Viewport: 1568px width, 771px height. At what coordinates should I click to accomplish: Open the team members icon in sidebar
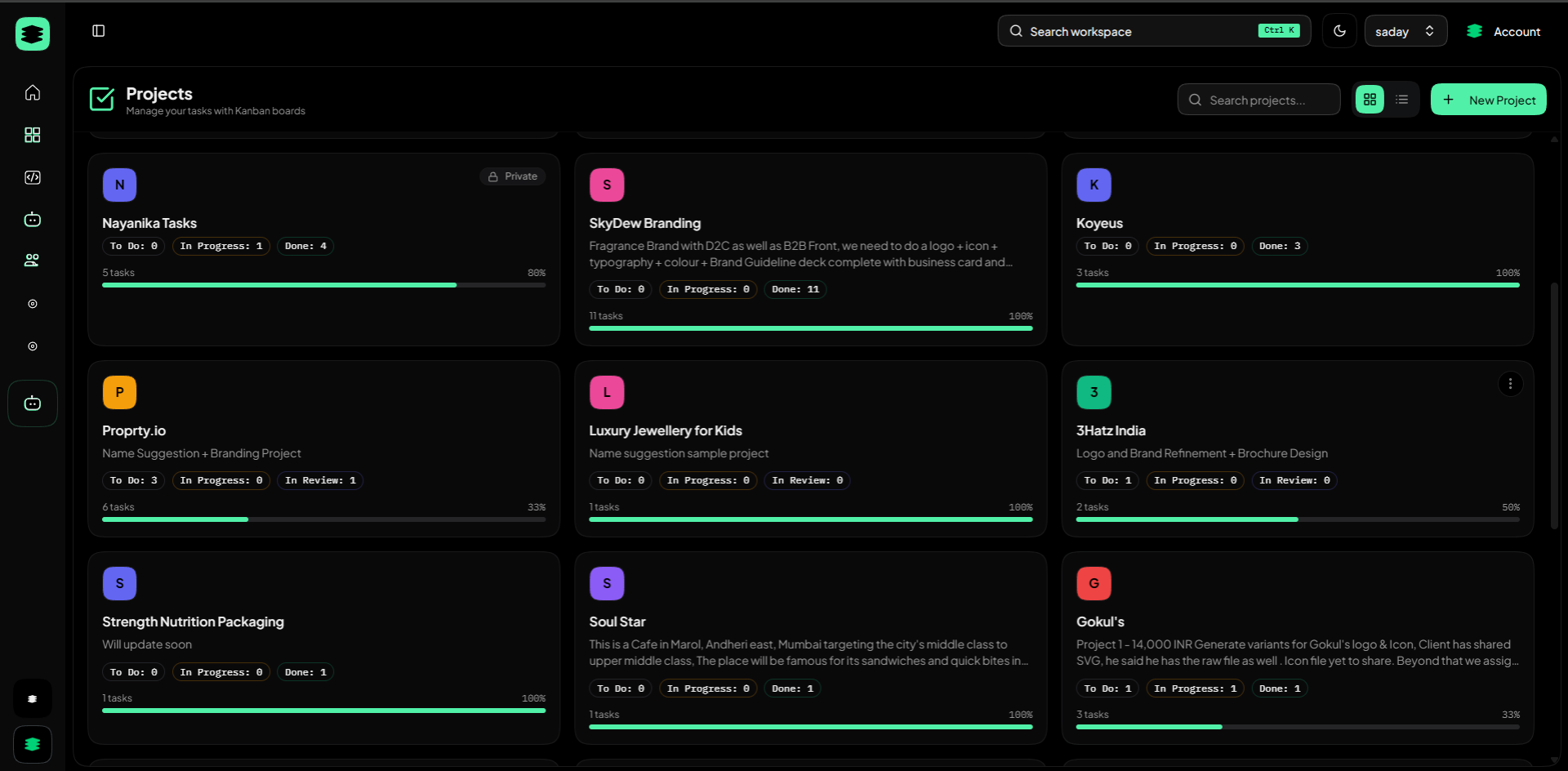click(33, 261)
